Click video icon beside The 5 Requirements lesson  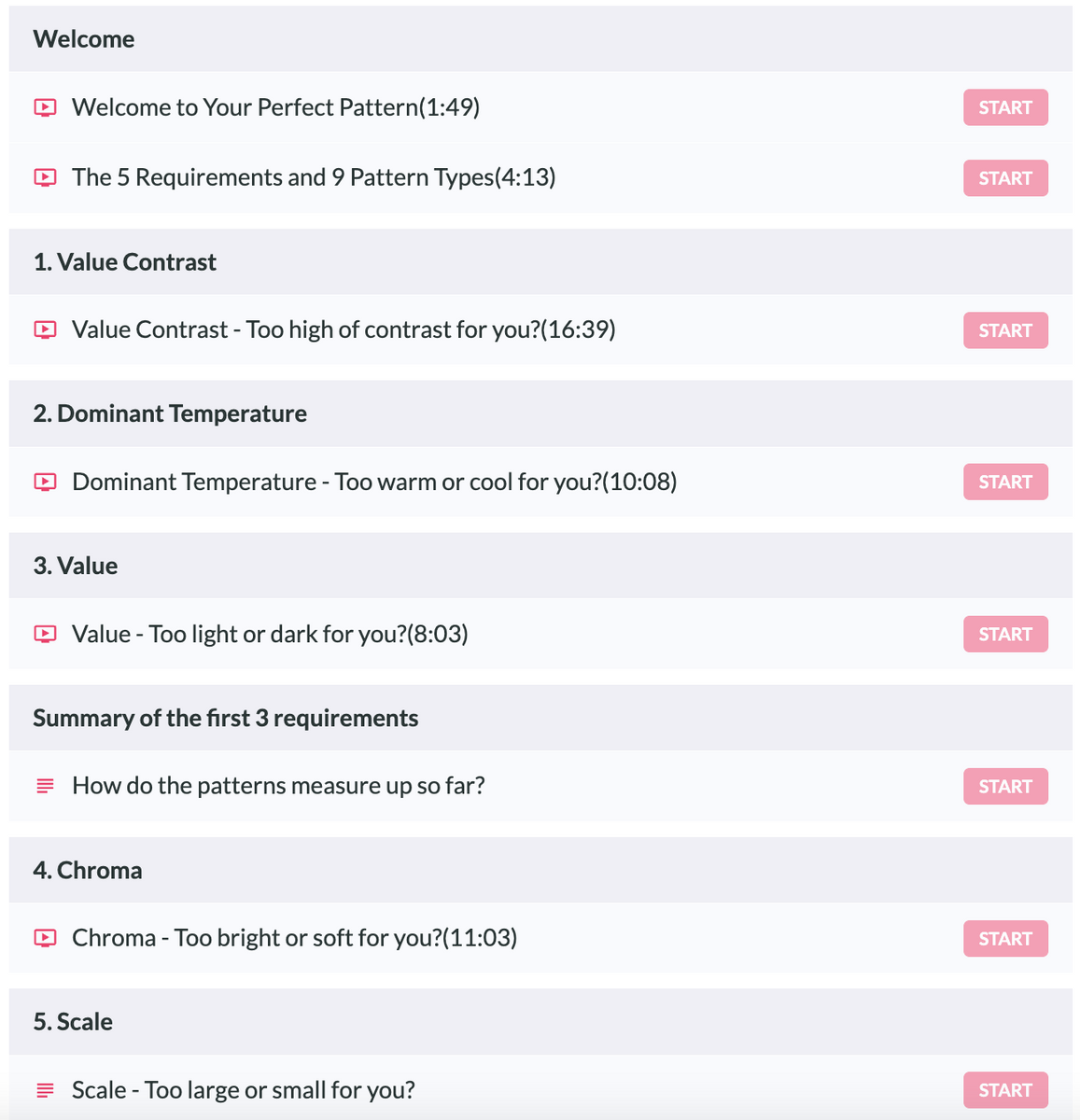click(x=45, y=177)
